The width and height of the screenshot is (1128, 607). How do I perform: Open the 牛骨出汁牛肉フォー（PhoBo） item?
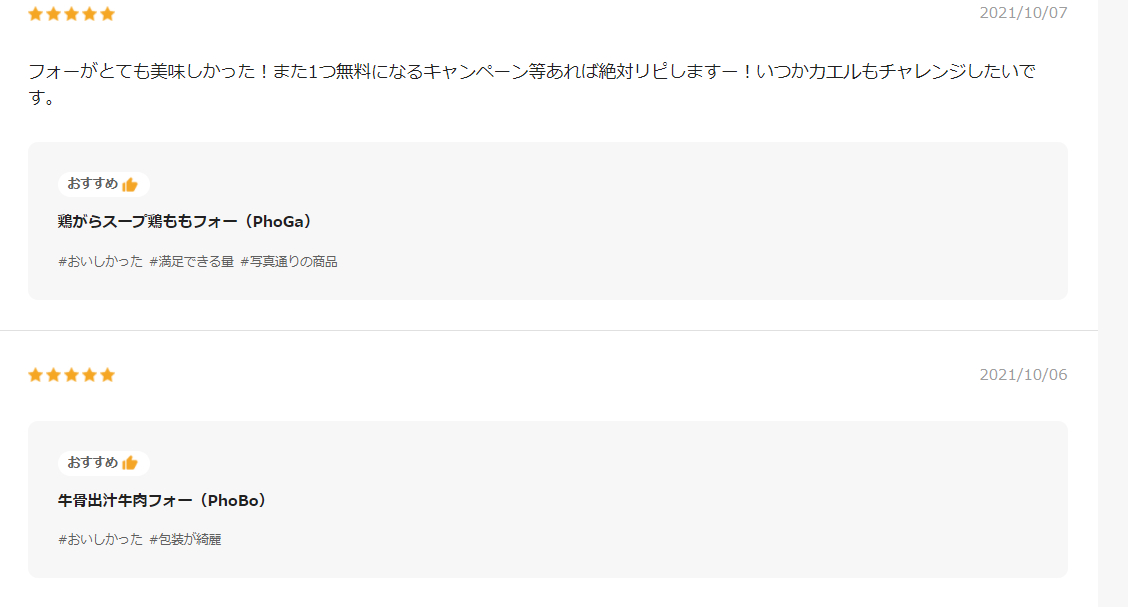(x=163, y=501)
